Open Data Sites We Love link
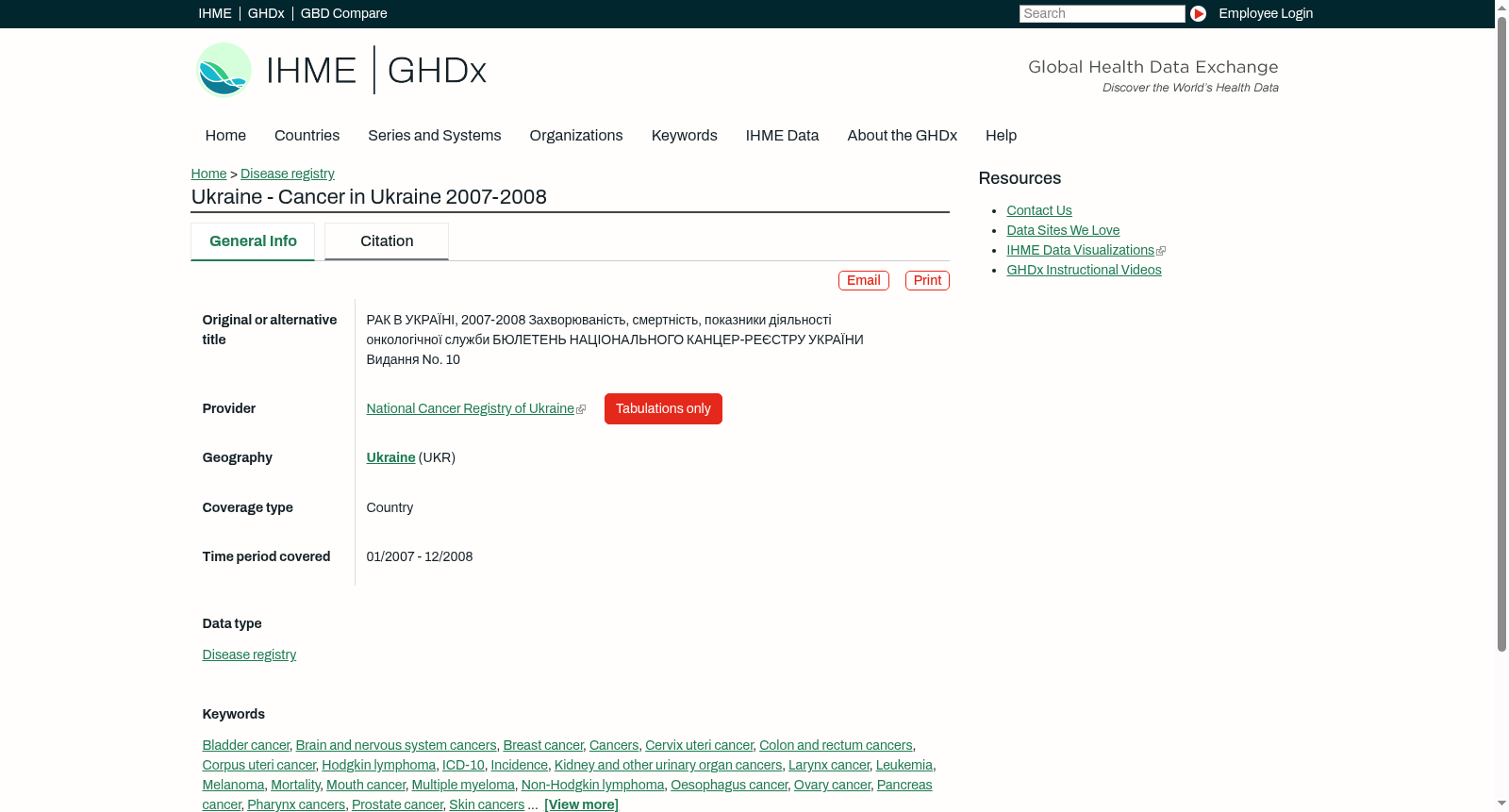Viewport: 1509px width, 812px height. point(1063,230)
